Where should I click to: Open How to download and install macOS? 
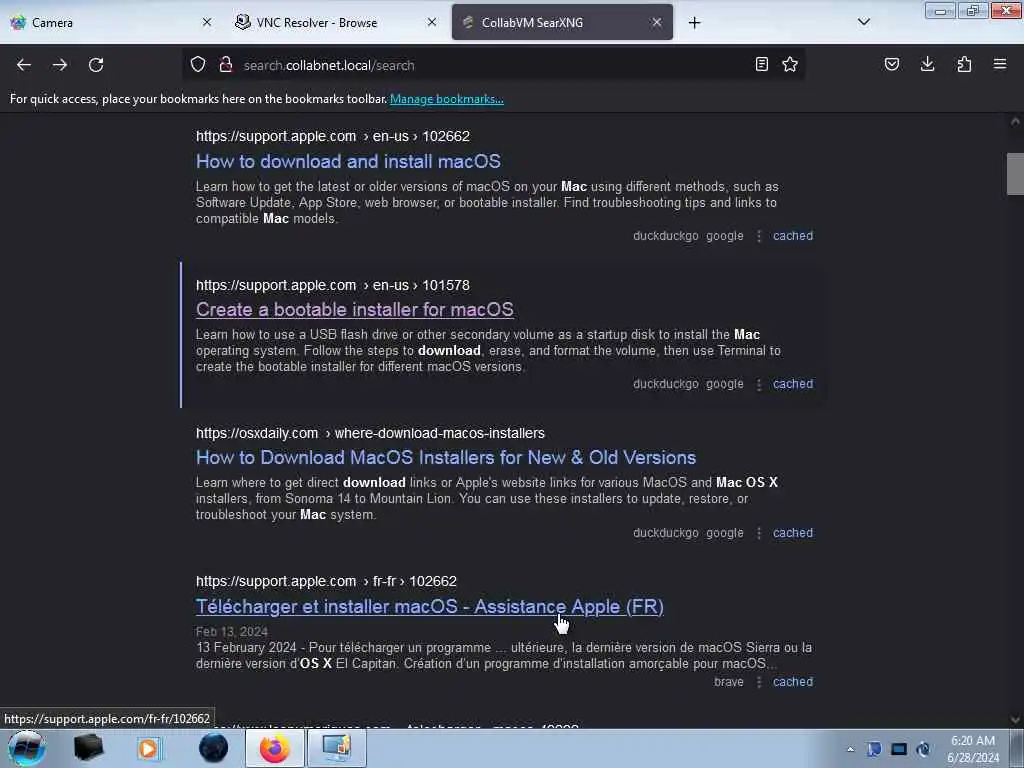click(348, 161)
